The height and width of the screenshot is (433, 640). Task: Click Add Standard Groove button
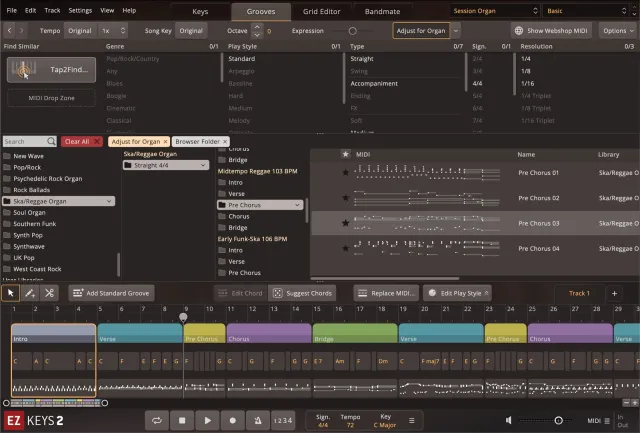pos(111,293)
